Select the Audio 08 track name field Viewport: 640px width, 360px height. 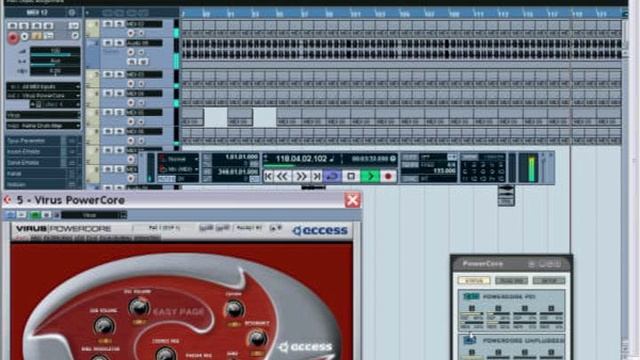click(144, 43)
